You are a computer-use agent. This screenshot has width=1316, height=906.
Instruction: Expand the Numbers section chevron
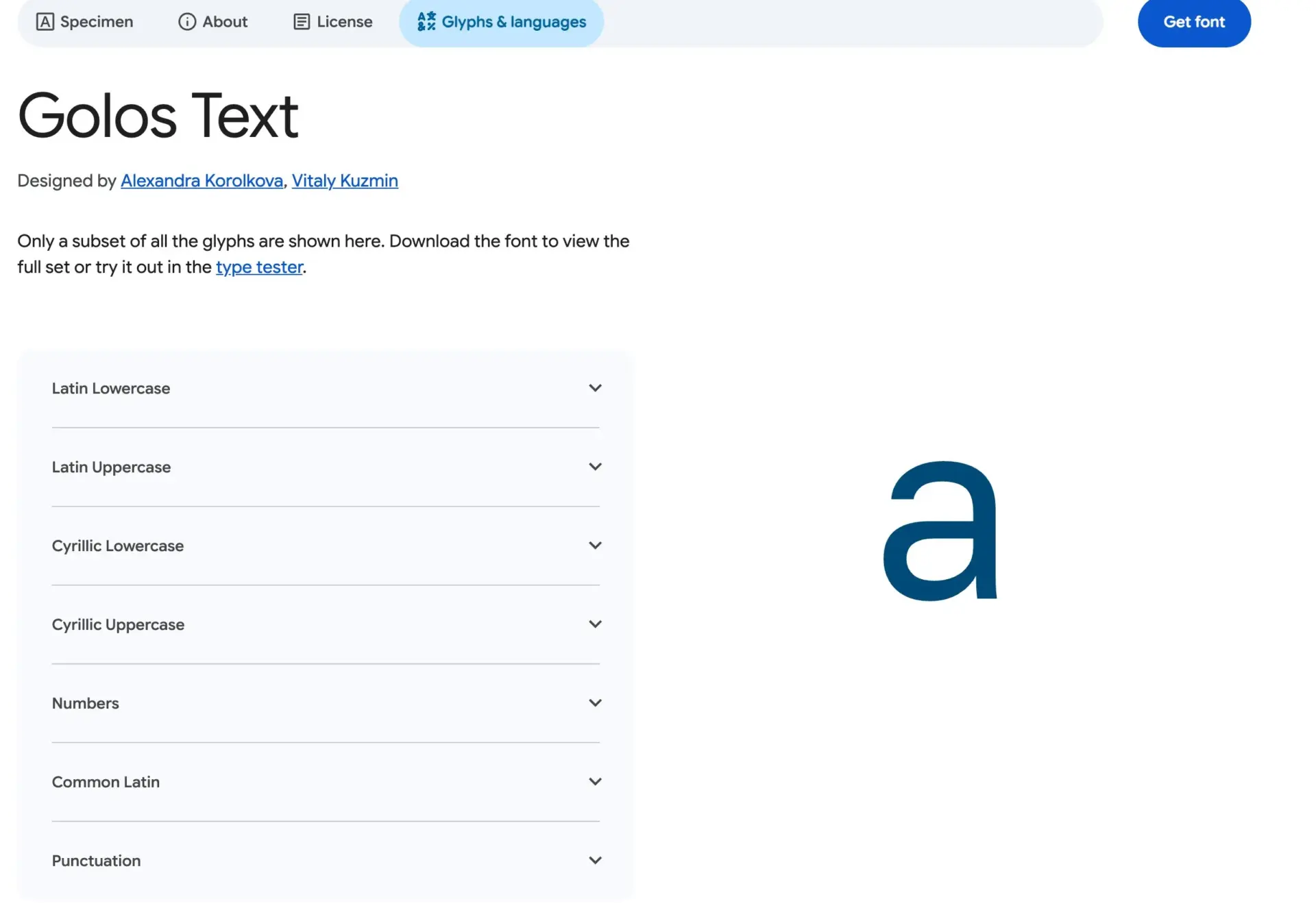[x=595, y=703]
